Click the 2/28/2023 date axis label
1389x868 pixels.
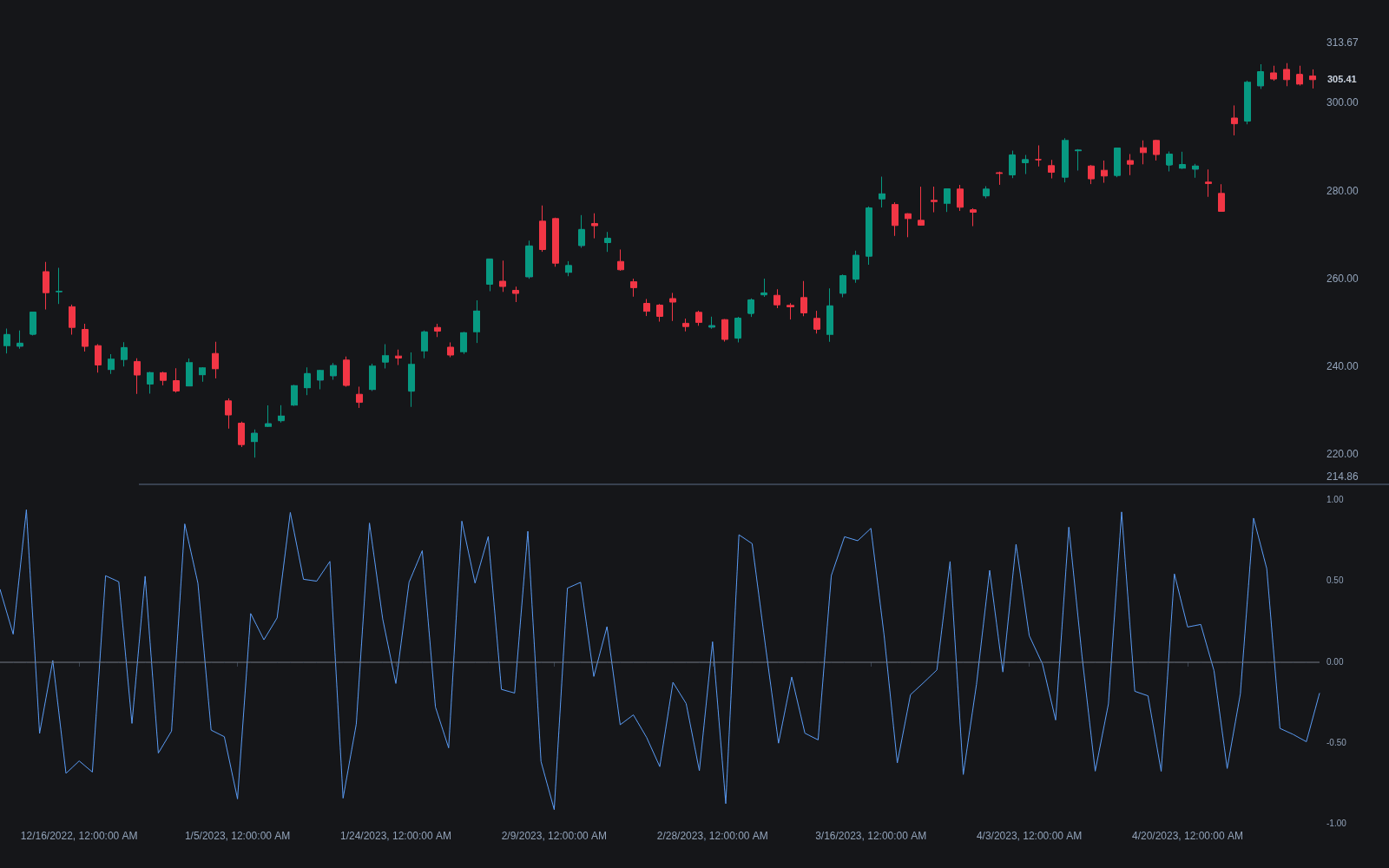[713, 836]
